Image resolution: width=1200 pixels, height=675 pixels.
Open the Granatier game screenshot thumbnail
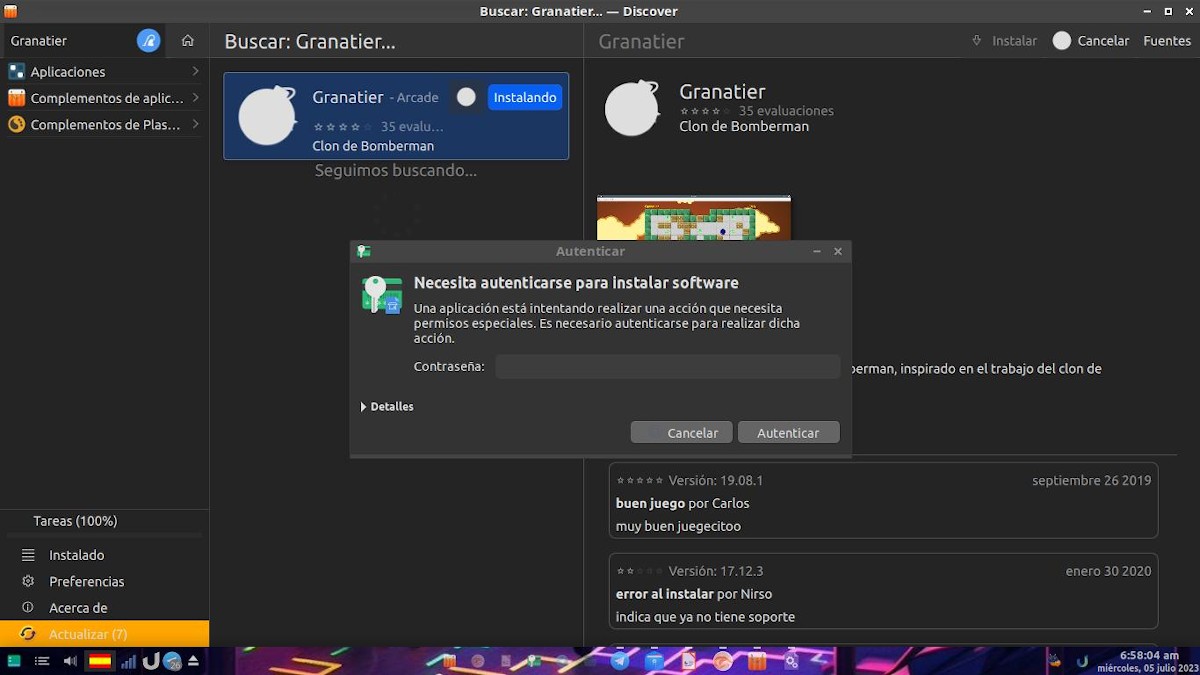click(x=694, y=218)
